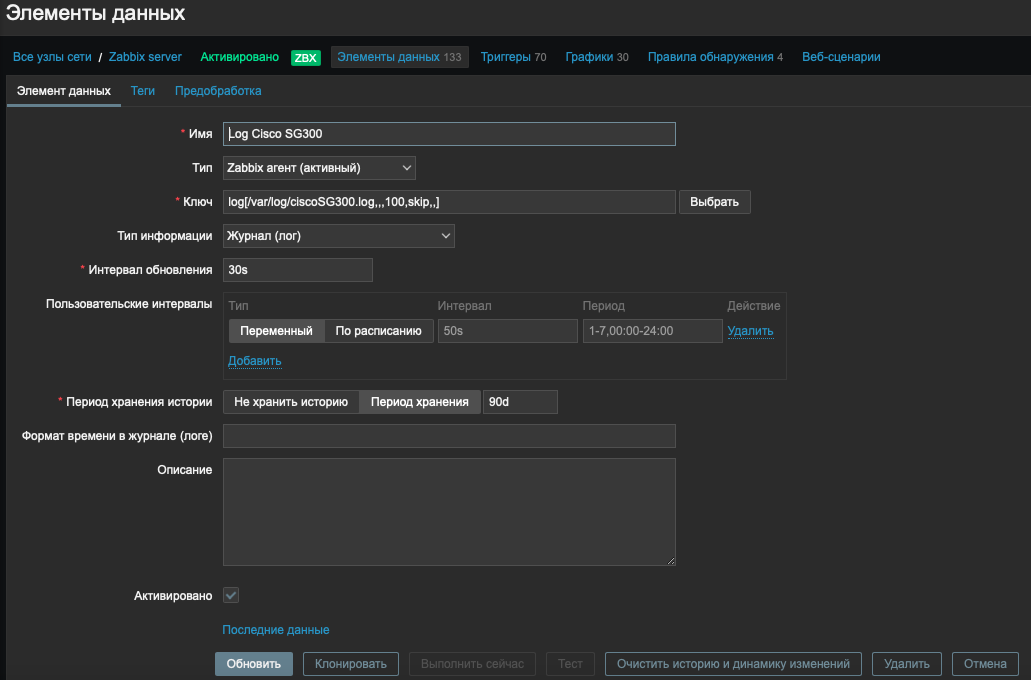Viewport: 1031px width, 680px height.
Task: Go to Триггеры 70 section
Action: (513, 57)
